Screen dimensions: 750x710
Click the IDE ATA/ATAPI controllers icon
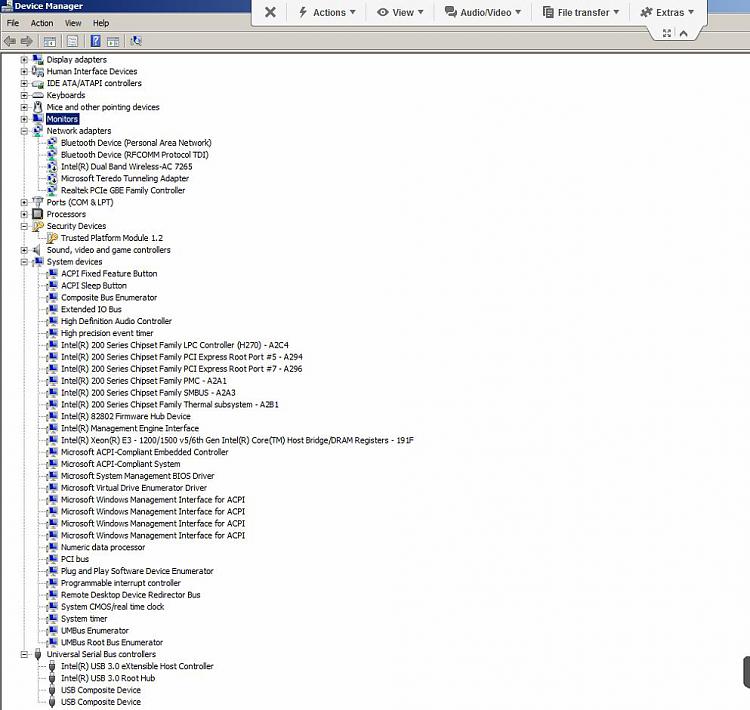point(38,83)
